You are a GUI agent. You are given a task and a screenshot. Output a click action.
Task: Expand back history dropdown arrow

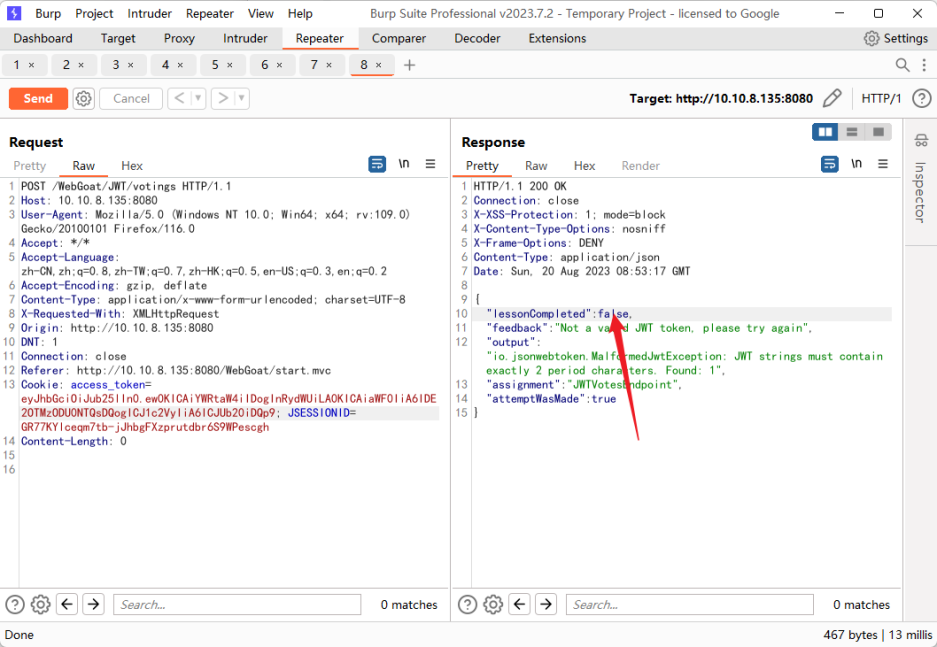click(198, 99)
